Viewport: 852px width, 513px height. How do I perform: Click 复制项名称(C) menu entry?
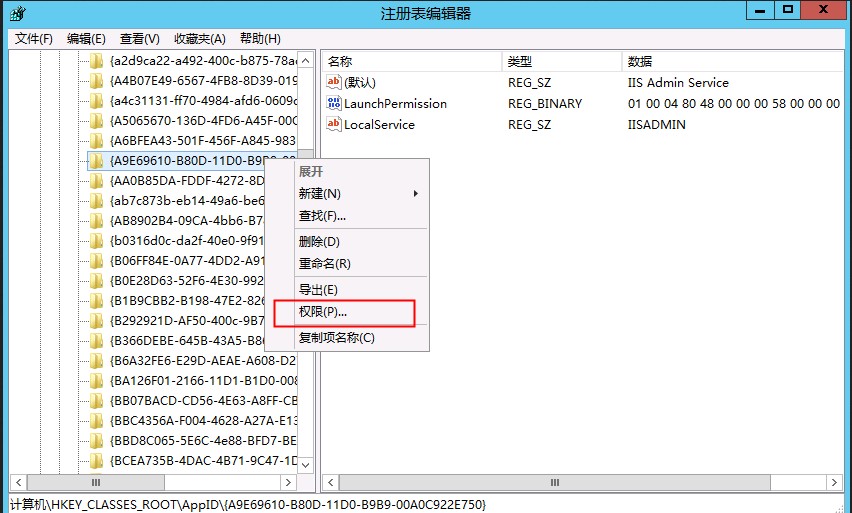pos(336,337)
